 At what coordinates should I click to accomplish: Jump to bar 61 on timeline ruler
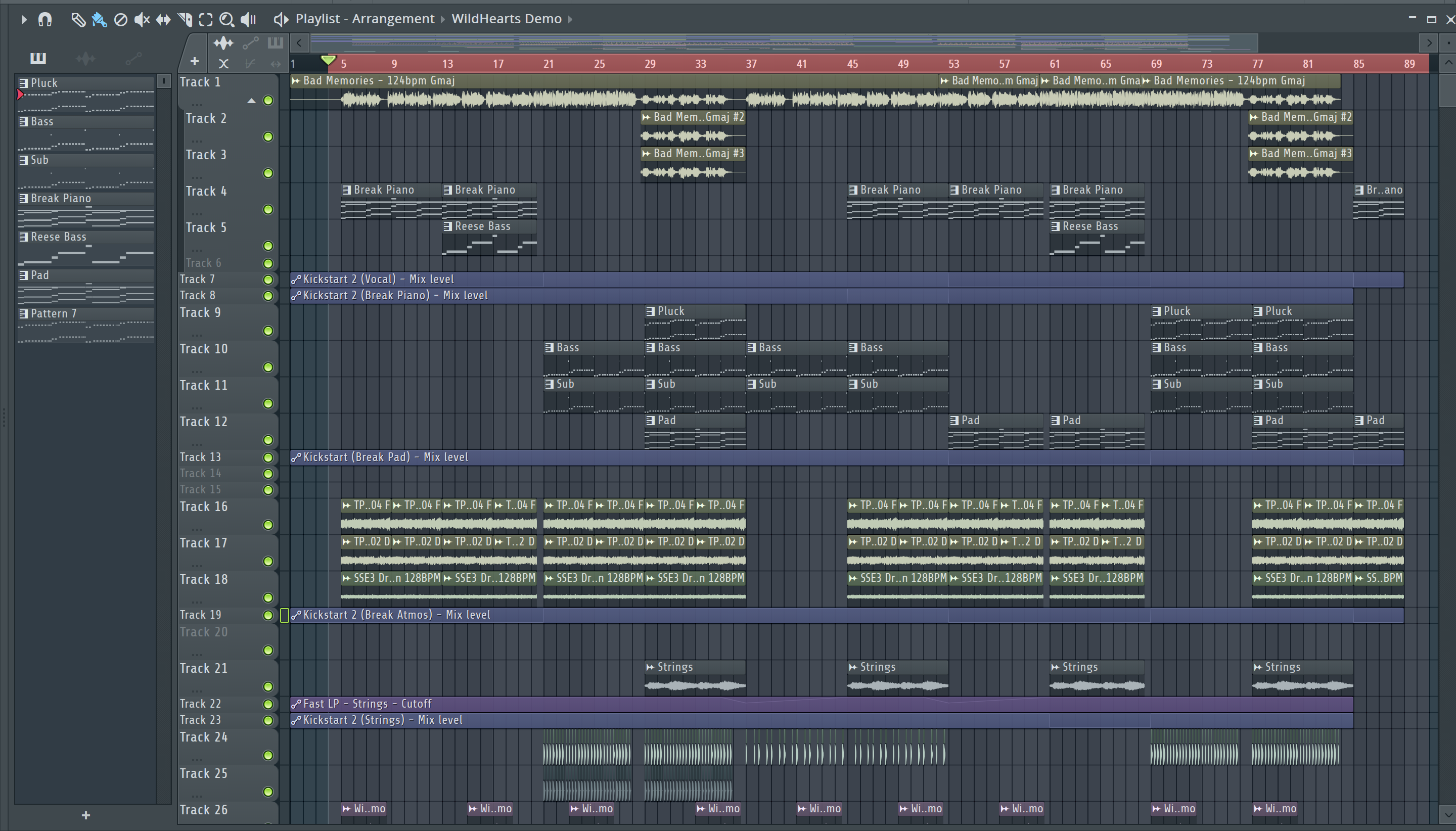click(x=1055, y=64)
